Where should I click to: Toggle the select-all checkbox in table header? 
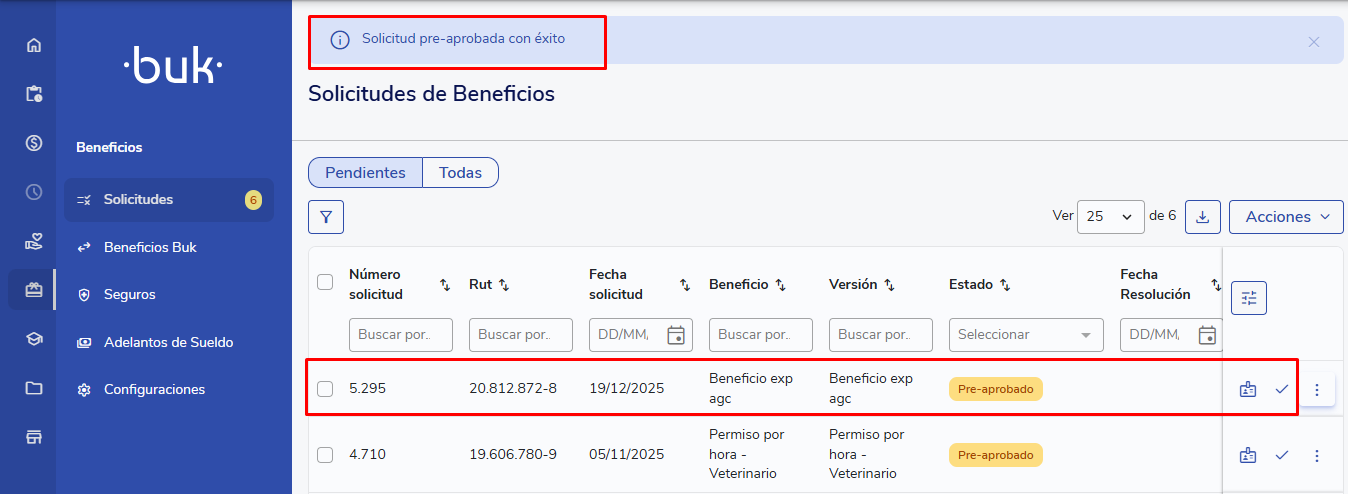coord(325,282)
